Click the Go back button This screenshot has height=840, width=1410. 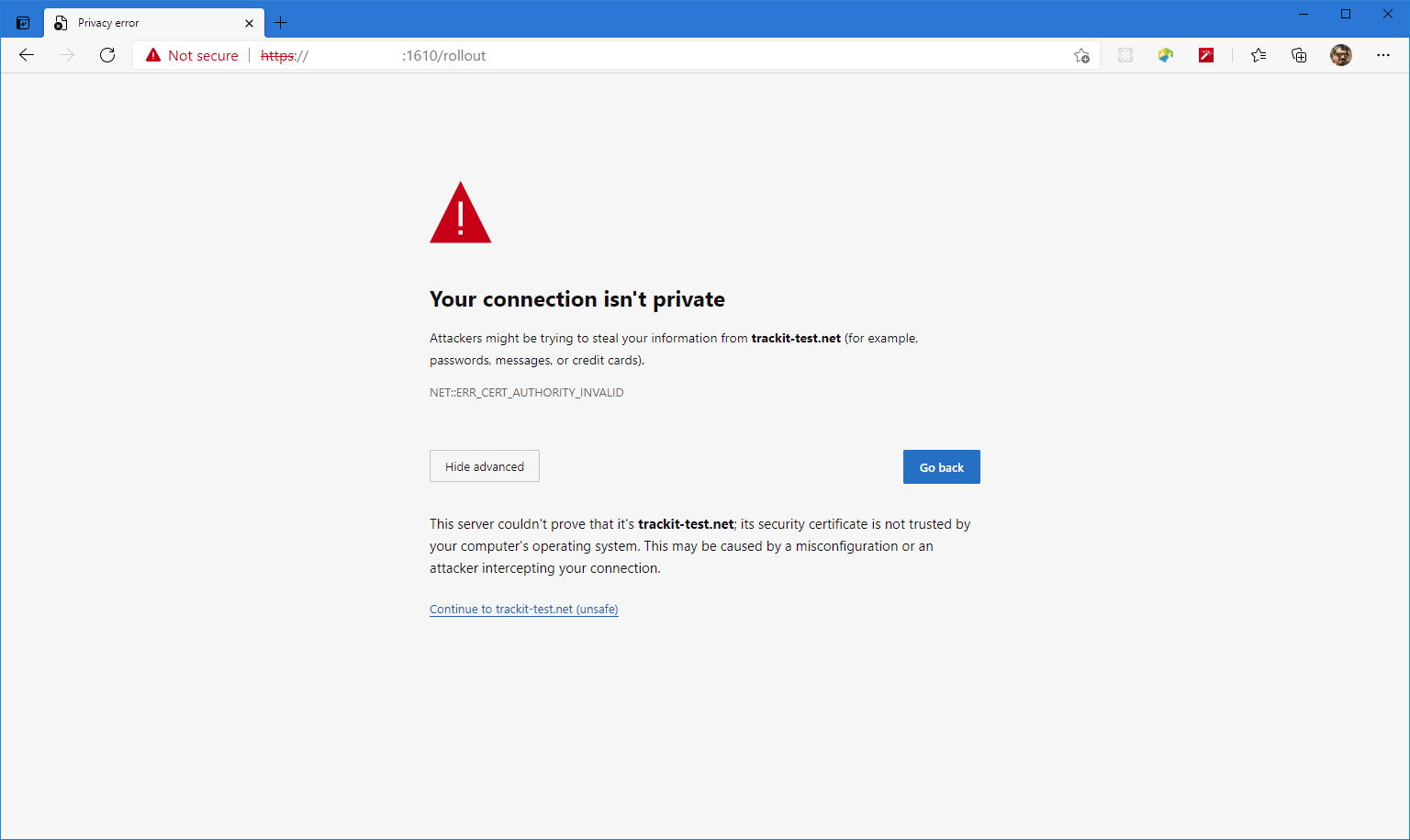[942, 466]
